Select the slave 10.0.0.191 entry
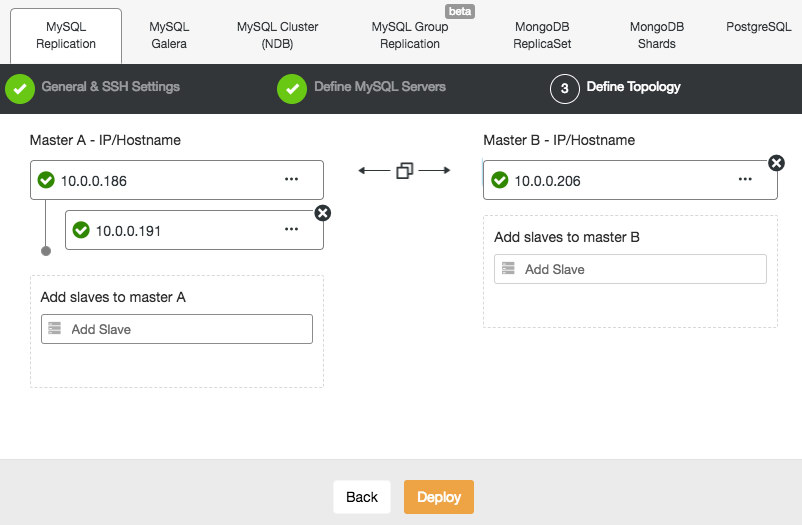The image size is (802, 525). 194,230
